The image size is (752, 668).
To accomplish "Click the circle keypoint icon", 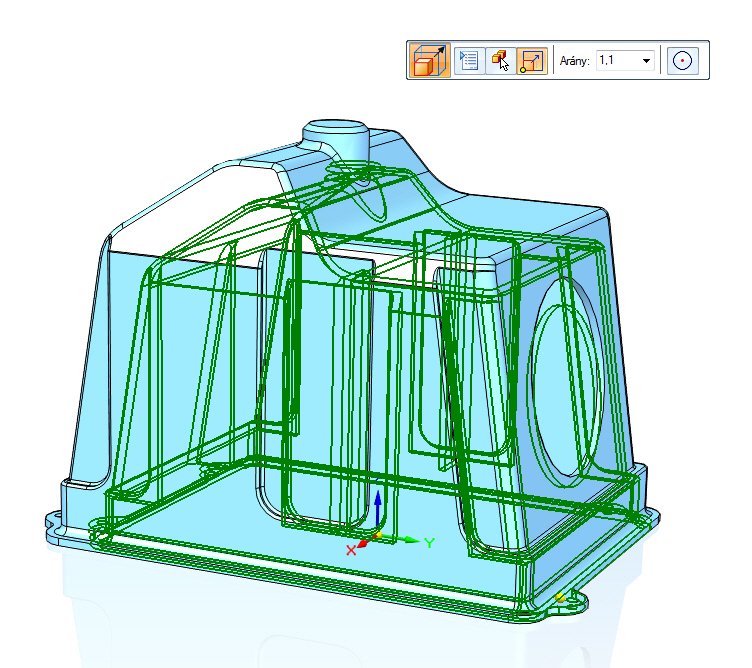I will 682,61.
